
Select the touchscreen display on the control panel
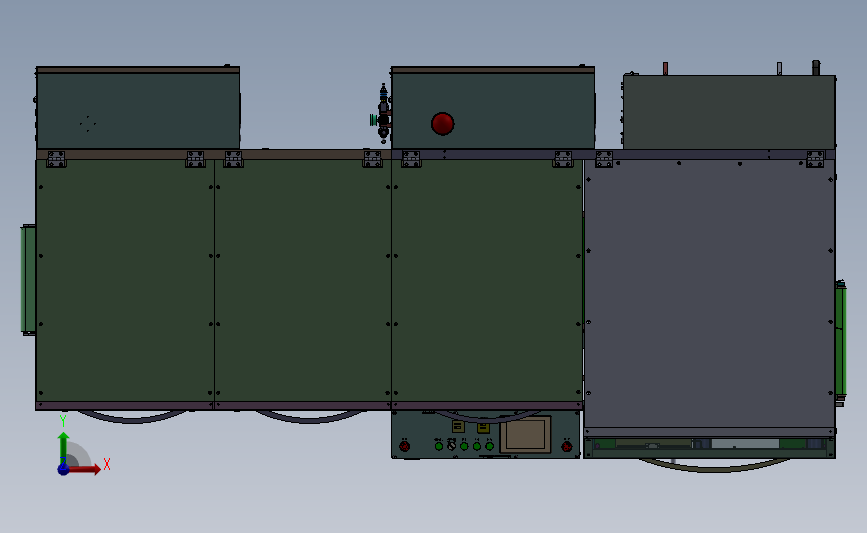[x=525, y=434]
